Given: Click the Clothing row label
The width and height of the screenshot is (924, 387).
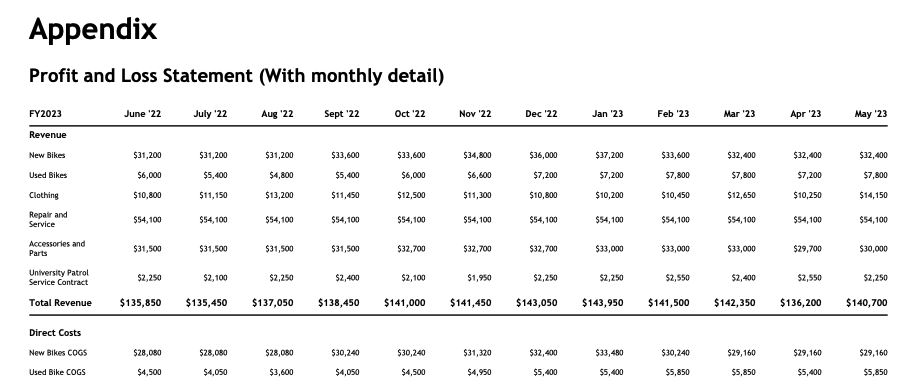Looking at the screenshot, I should [44, 195].
